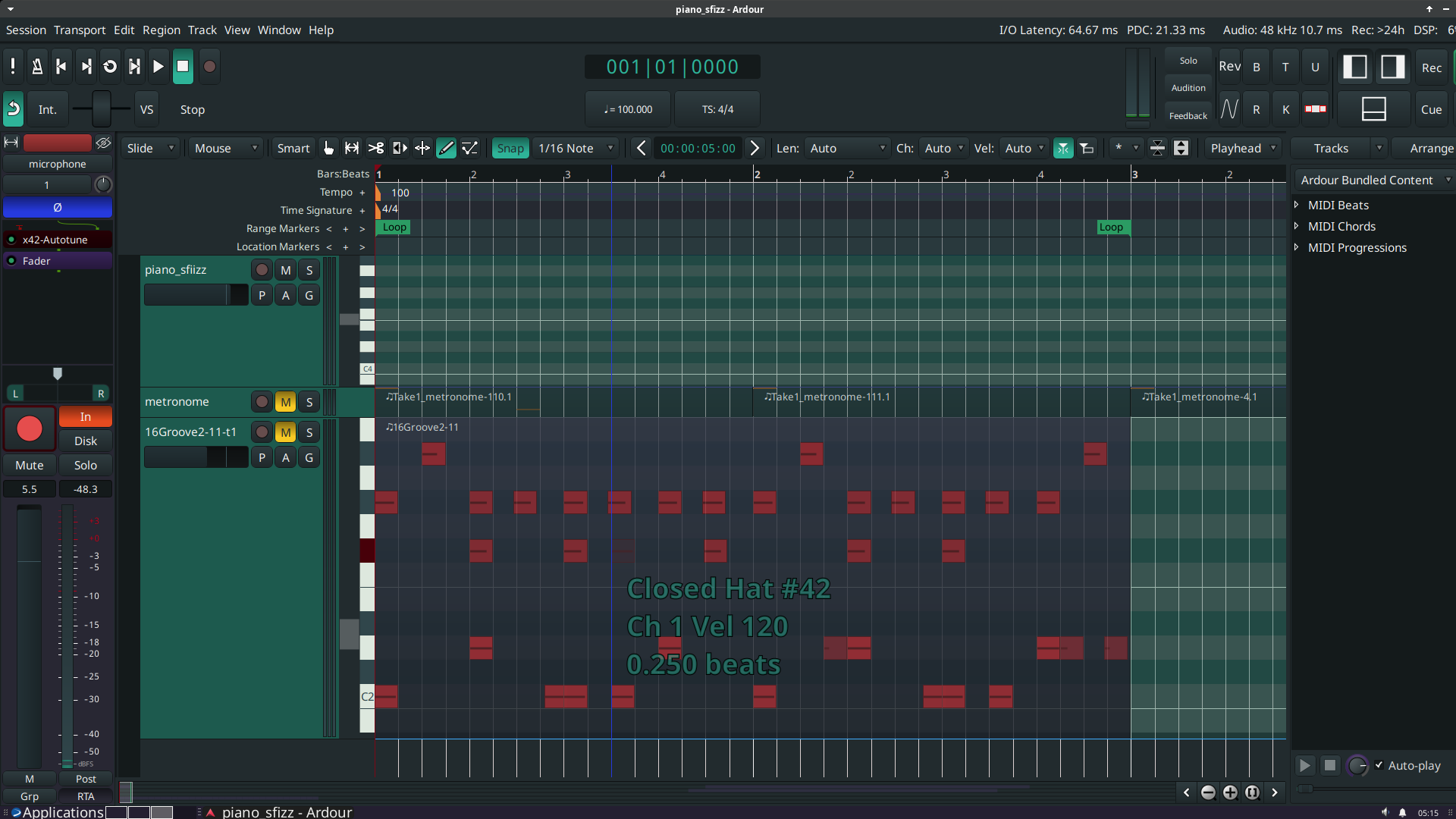Click the Disk monitoring button

point(85,441)
